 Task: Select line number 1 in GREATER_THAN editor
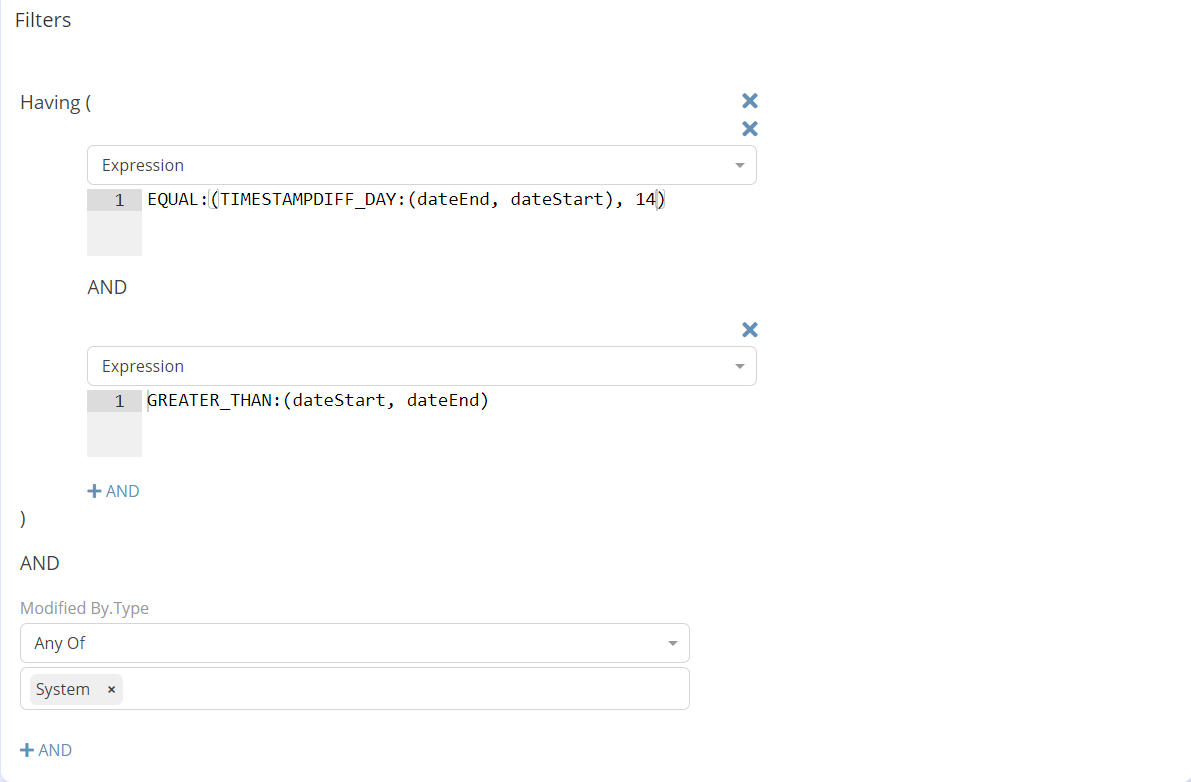tap(119, 401)
